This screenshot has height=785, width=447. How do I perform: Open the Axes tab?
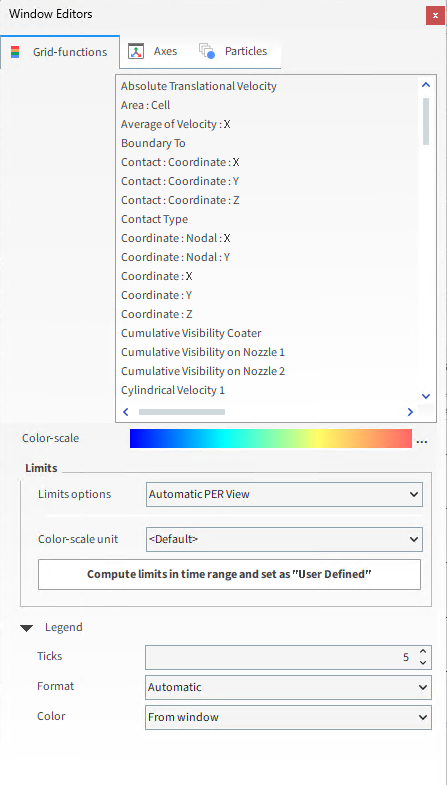(x=153, y=51)
